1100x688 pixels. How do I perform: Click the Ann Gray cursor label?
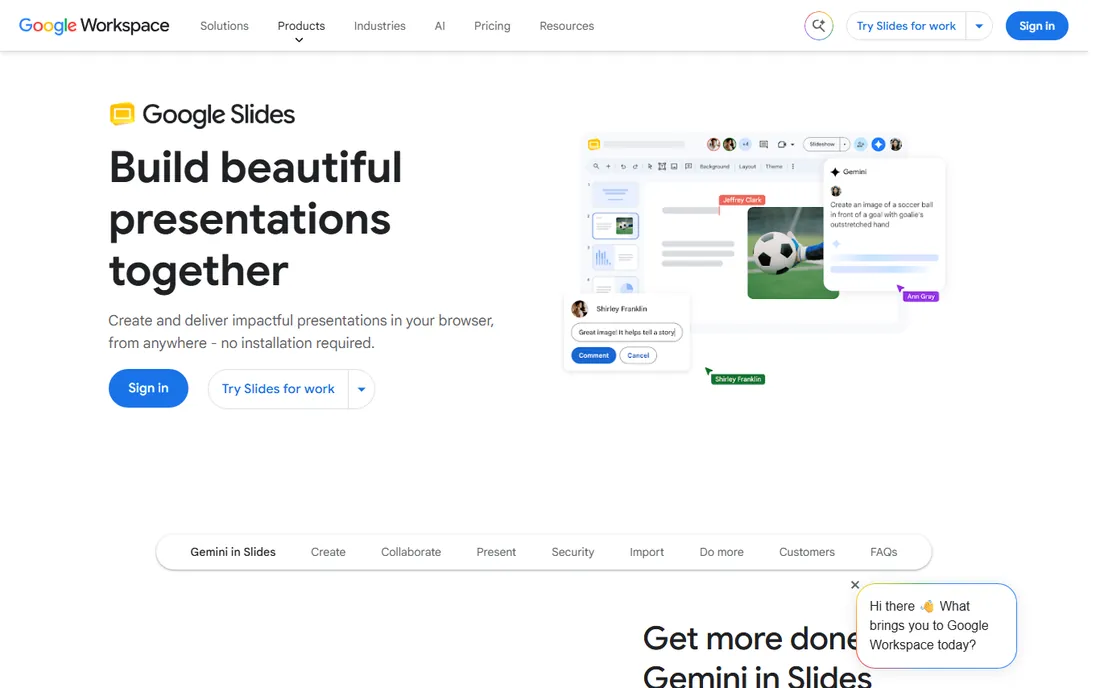click(920, 297)
